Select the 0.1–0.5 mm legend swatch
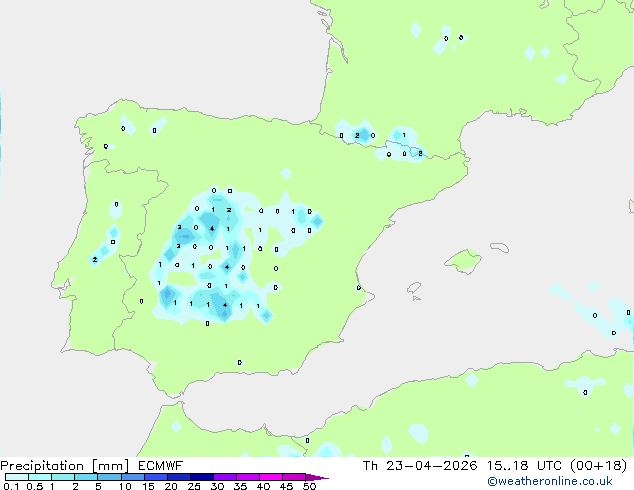Screen dimensions: 634x490 point(17,477)
